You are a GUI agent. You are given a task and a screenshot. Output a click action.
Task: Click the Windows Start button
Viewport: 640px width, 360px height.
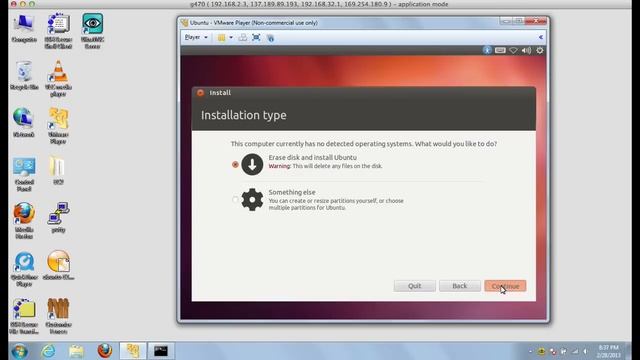click(x=19, y=351)
